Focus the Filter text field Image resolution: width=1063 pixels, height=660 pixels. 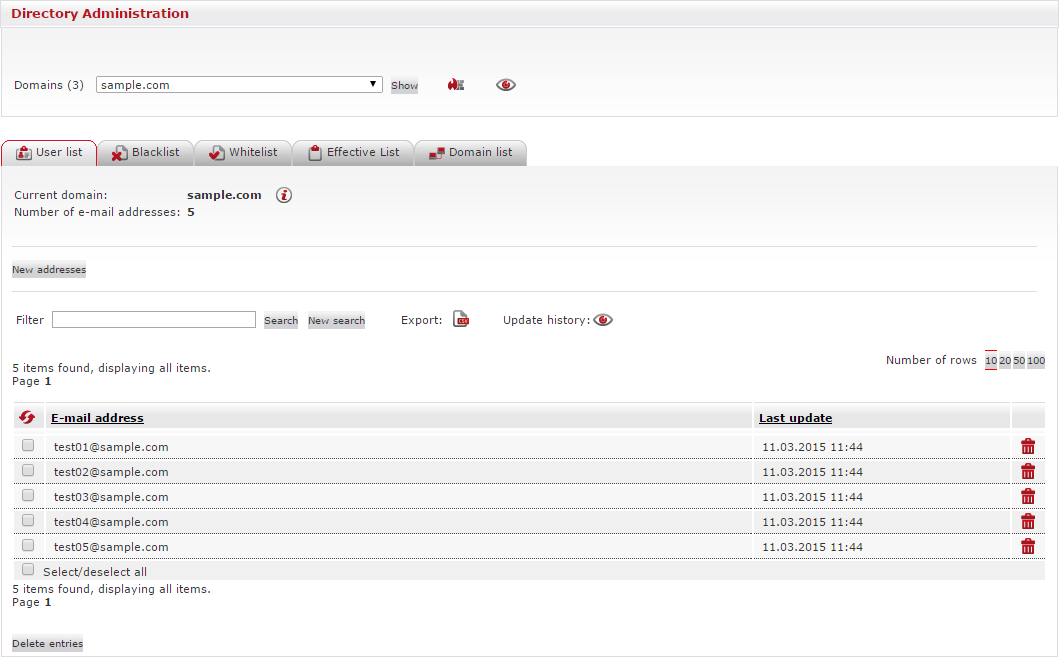[154, 320]
